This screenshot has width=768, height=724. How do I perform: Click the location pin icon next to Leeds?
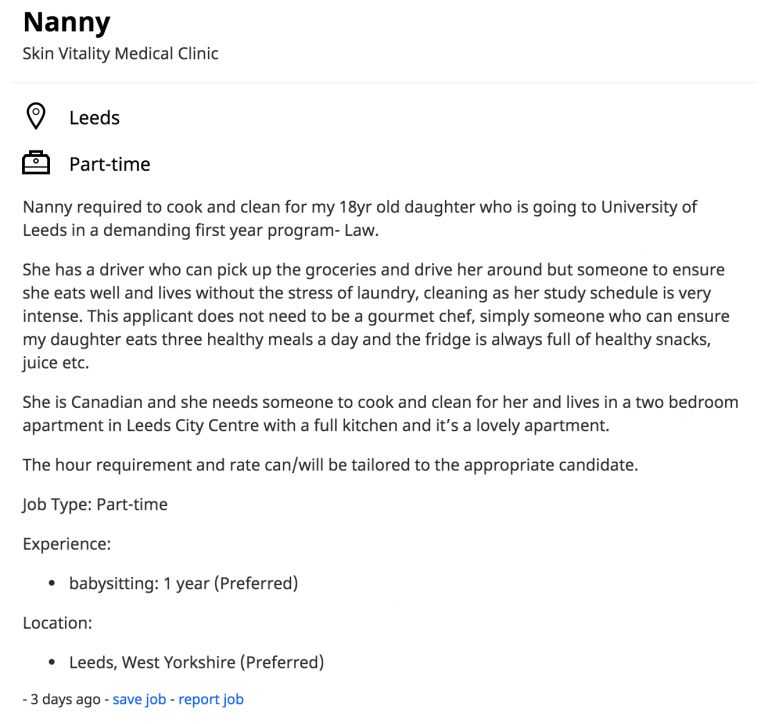point(36,116)
